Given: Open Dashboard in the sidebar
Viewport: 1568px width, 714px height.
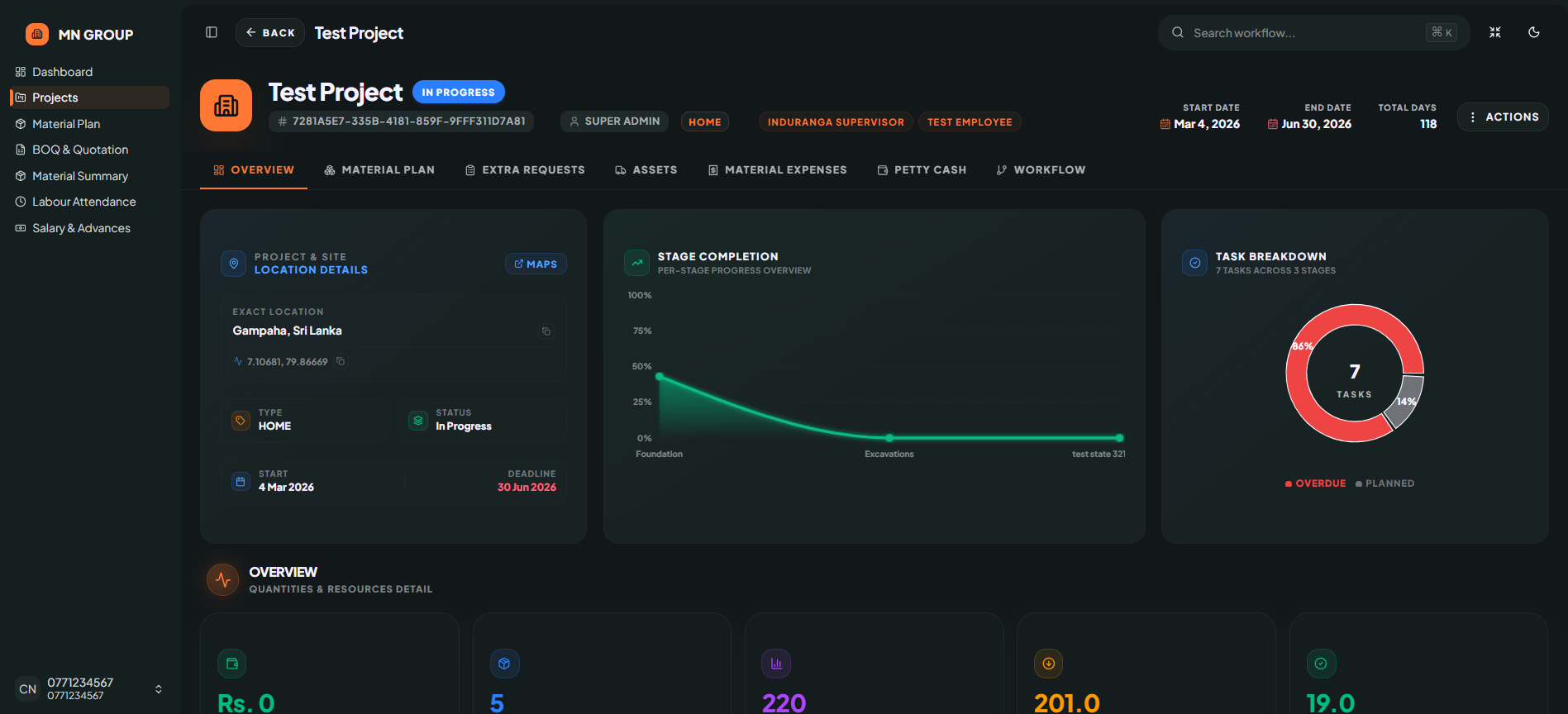Looking at the screenshot, I should [x=89, y=72].
